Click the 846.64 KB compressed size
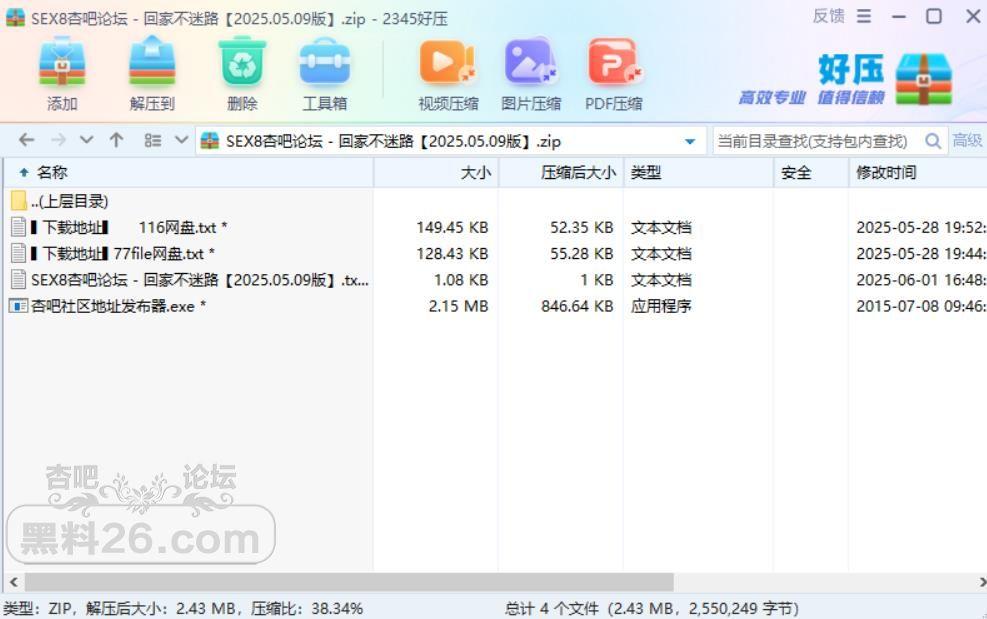Screen dimensions: 987x619 click(577, 307)
